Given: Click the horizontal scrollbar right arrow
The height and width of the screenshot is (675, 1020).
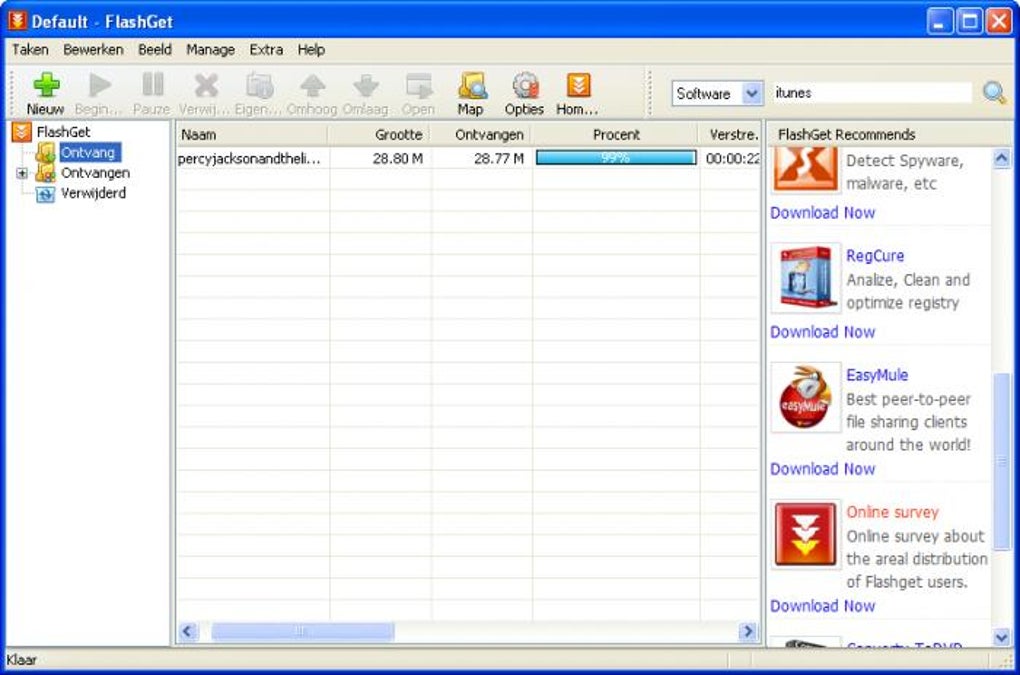Looking at the screenshot, I should coord(748,631).
